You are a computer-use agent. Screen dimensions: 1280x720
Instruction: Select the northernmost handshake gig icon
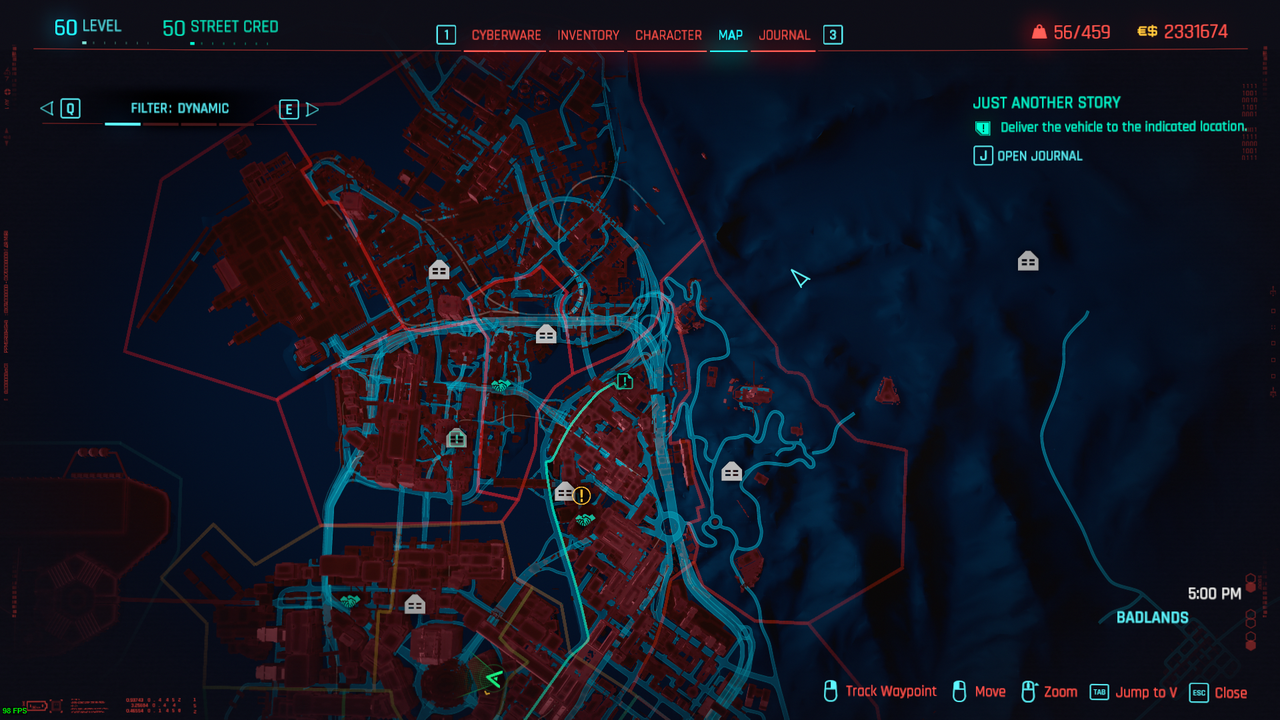(x=501, y=386)
